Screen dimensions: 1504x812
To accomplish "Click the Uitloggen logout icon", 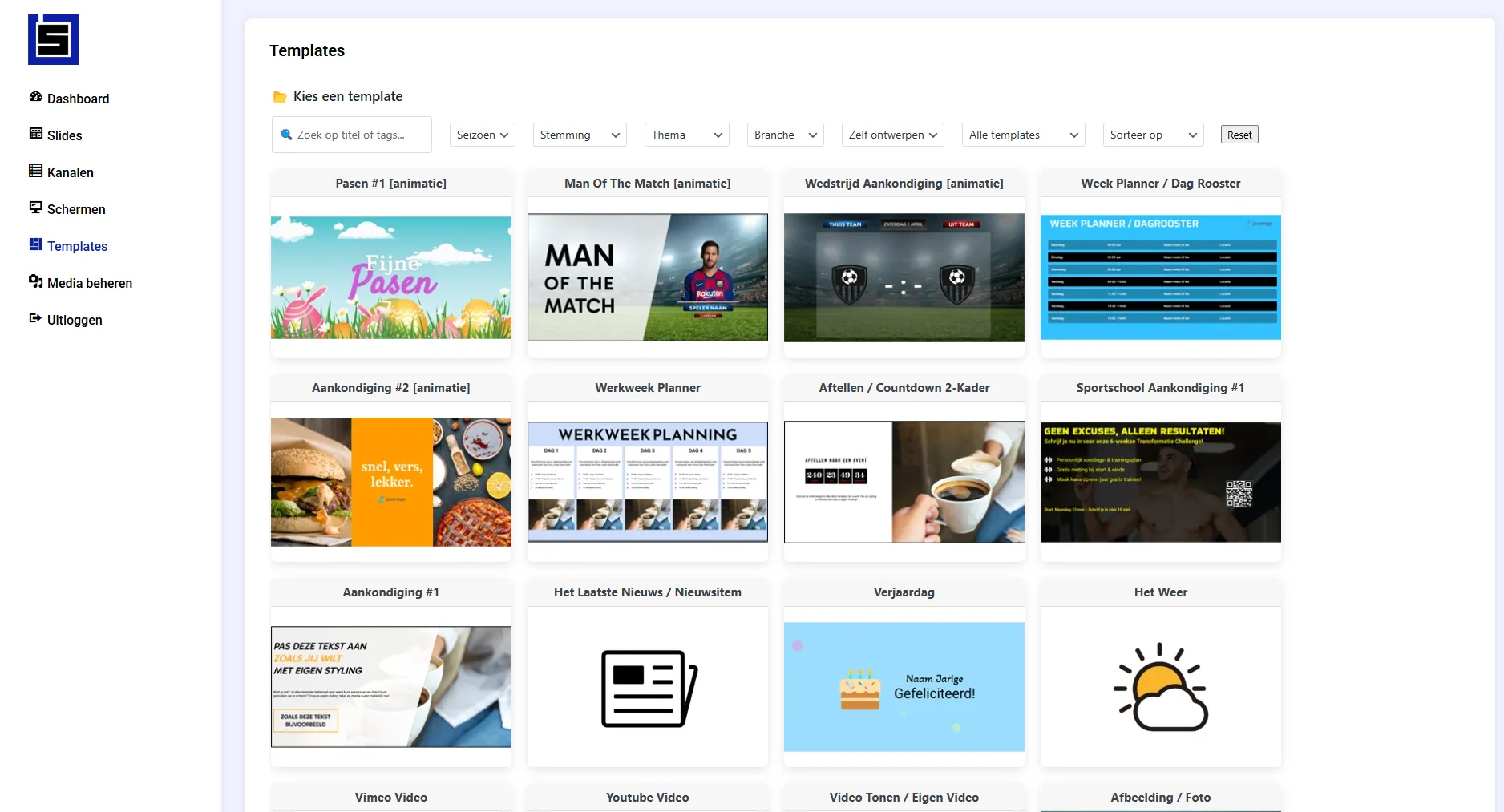I will coord(35,318).
